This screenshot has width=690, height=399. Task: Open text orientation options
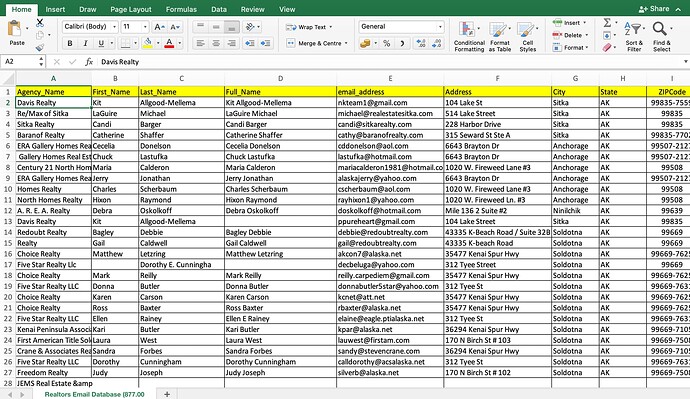tap(250, 27)
